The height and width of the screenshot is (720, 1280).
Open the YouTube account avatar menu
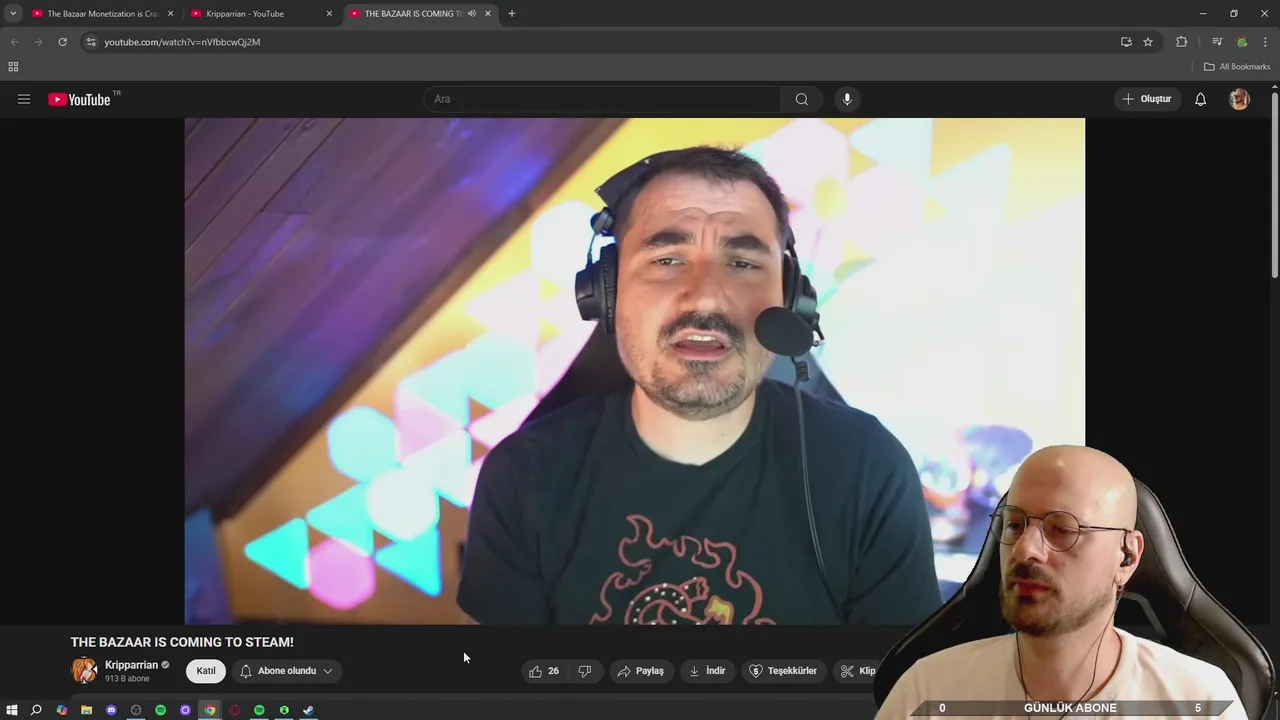tap(1239, 99)
